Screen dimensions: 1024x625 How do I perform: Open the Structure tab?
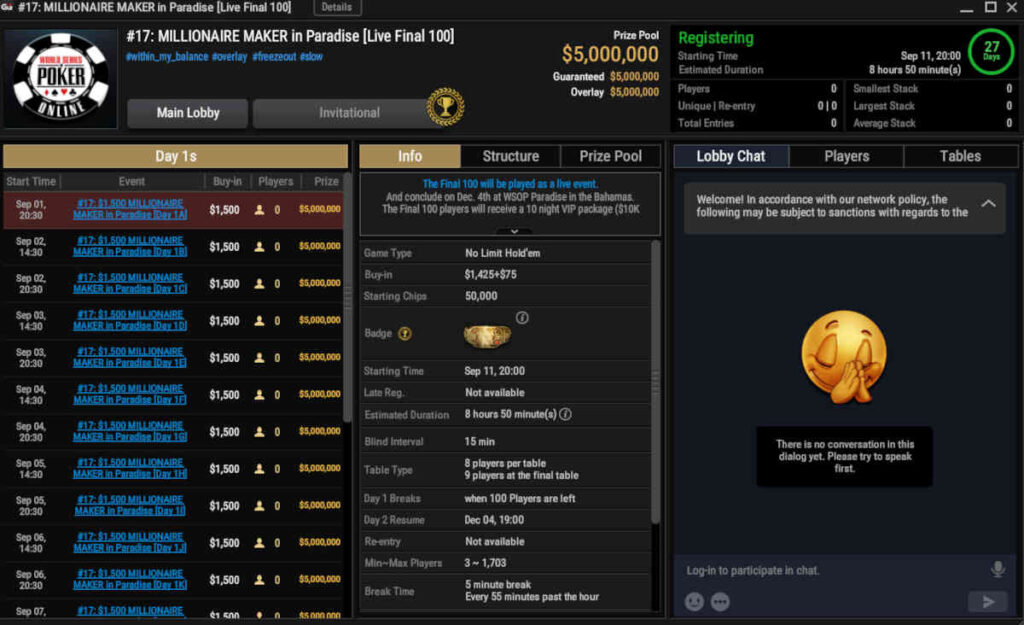[511, 156]
